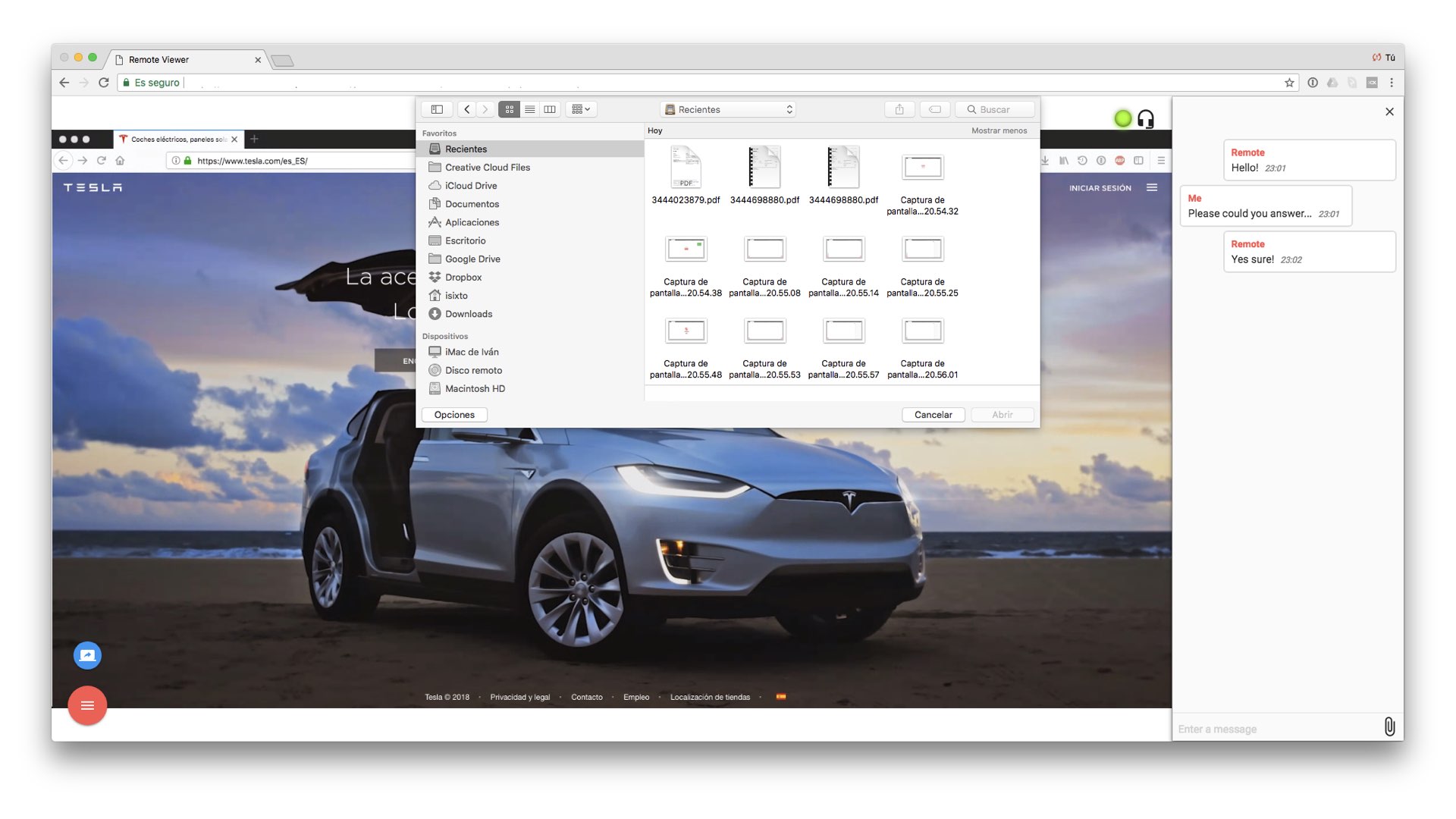
Task: Switch file dialog to list view
Action: 529,109
